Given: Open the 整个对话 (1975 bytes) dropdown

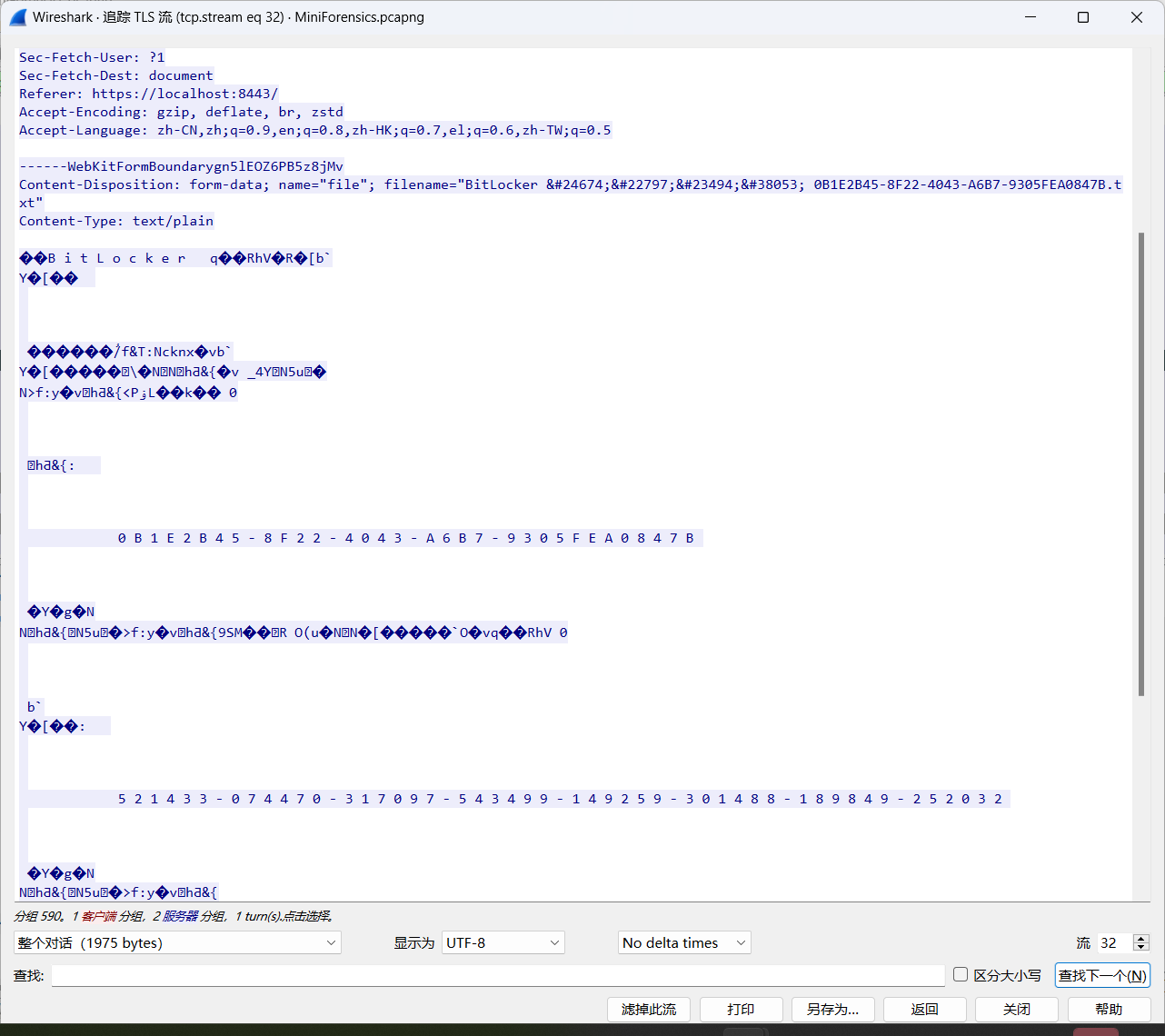Looking at the screenshot, I should [177, 942].
